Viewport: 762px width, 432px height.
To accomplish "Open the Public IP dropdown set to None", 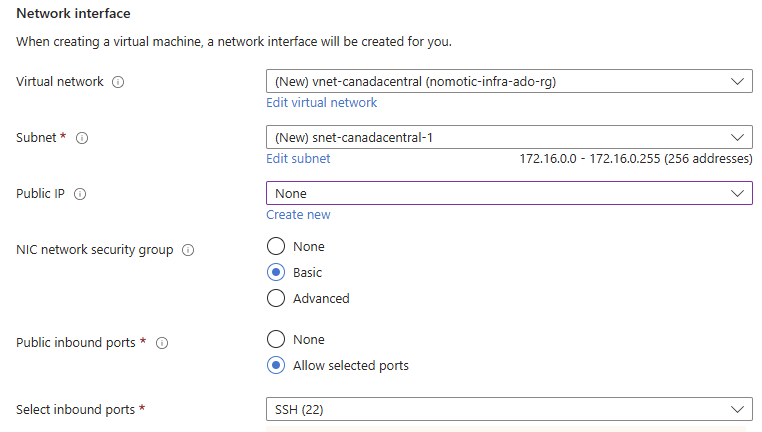I will click(x=509, y=193).
